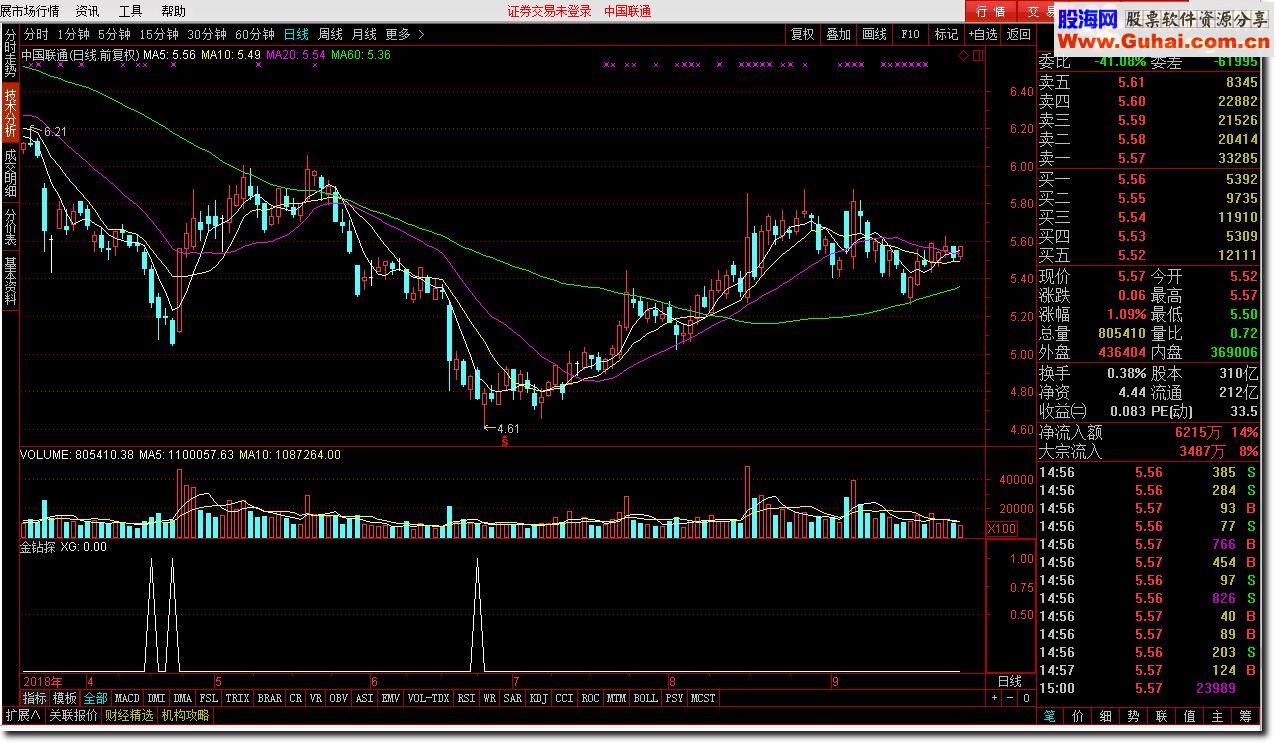Add stock with +自选 button

pos(983,34)
